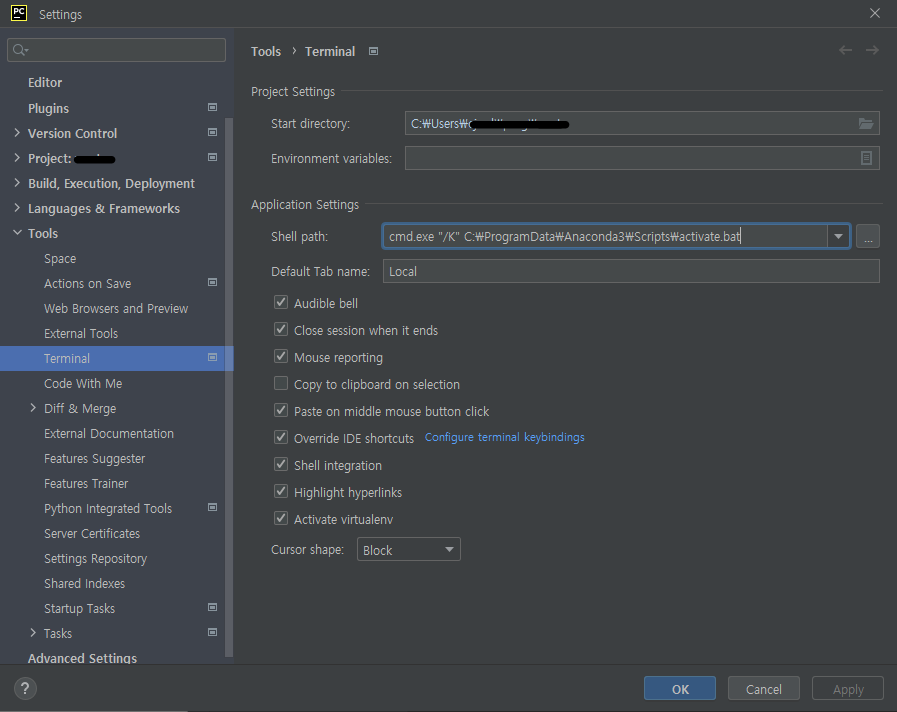The image size is (897, 712).
Task: Select Server Certificates in the tree
Action: click(92, 534)
